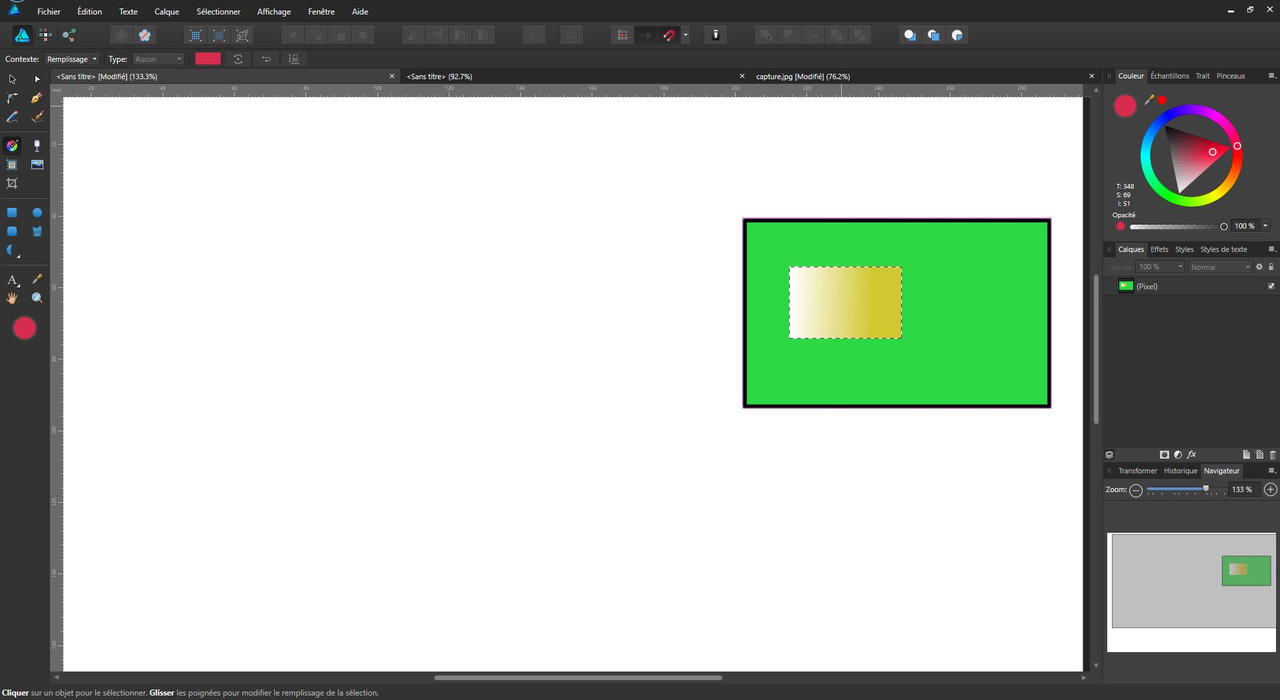Switch to the Effets tab
Viewport: 1280px width, 700px height.
pos(1159,249)
